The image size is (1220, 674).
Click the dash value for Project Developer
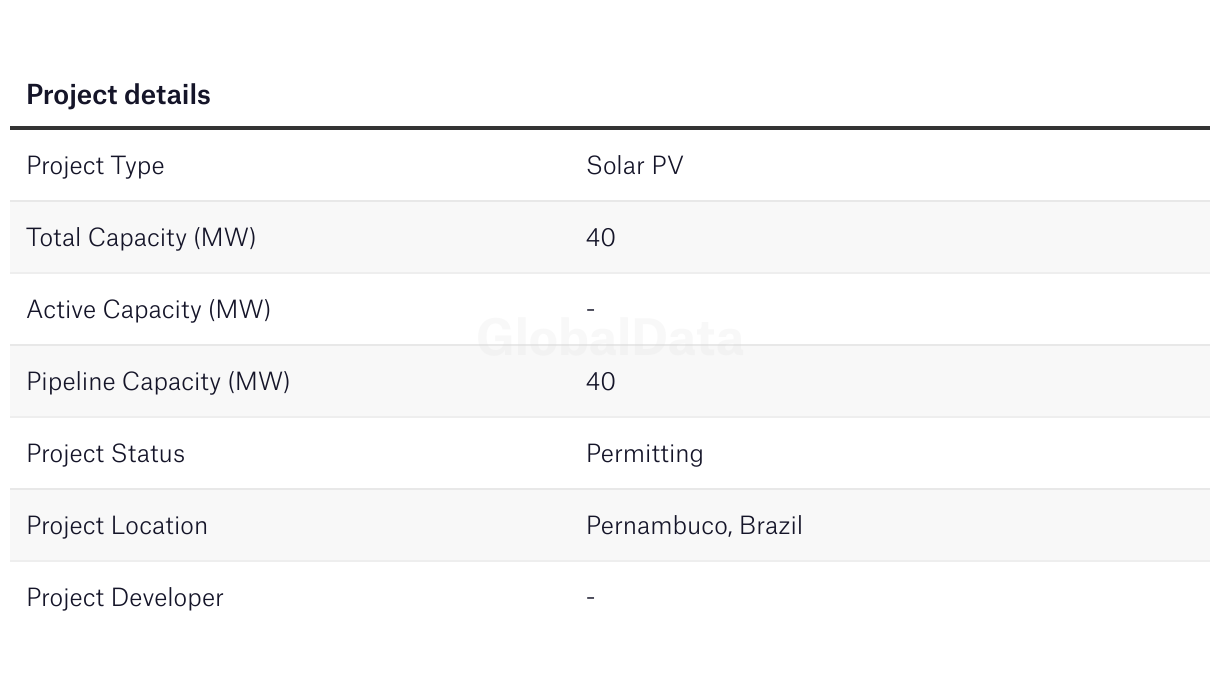coord(591,598)
